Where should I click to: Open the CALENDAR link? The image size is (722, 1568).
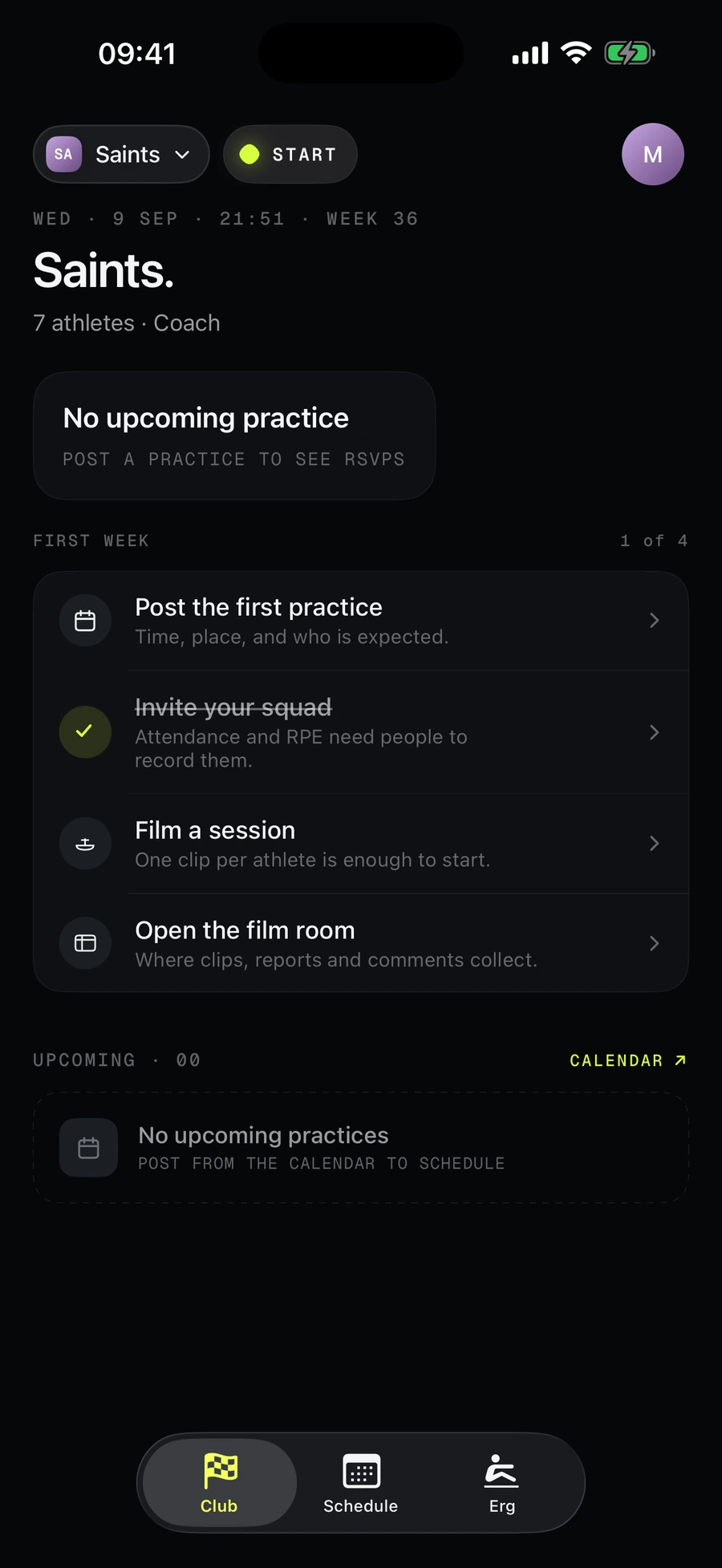click(x=628, y=1060)
